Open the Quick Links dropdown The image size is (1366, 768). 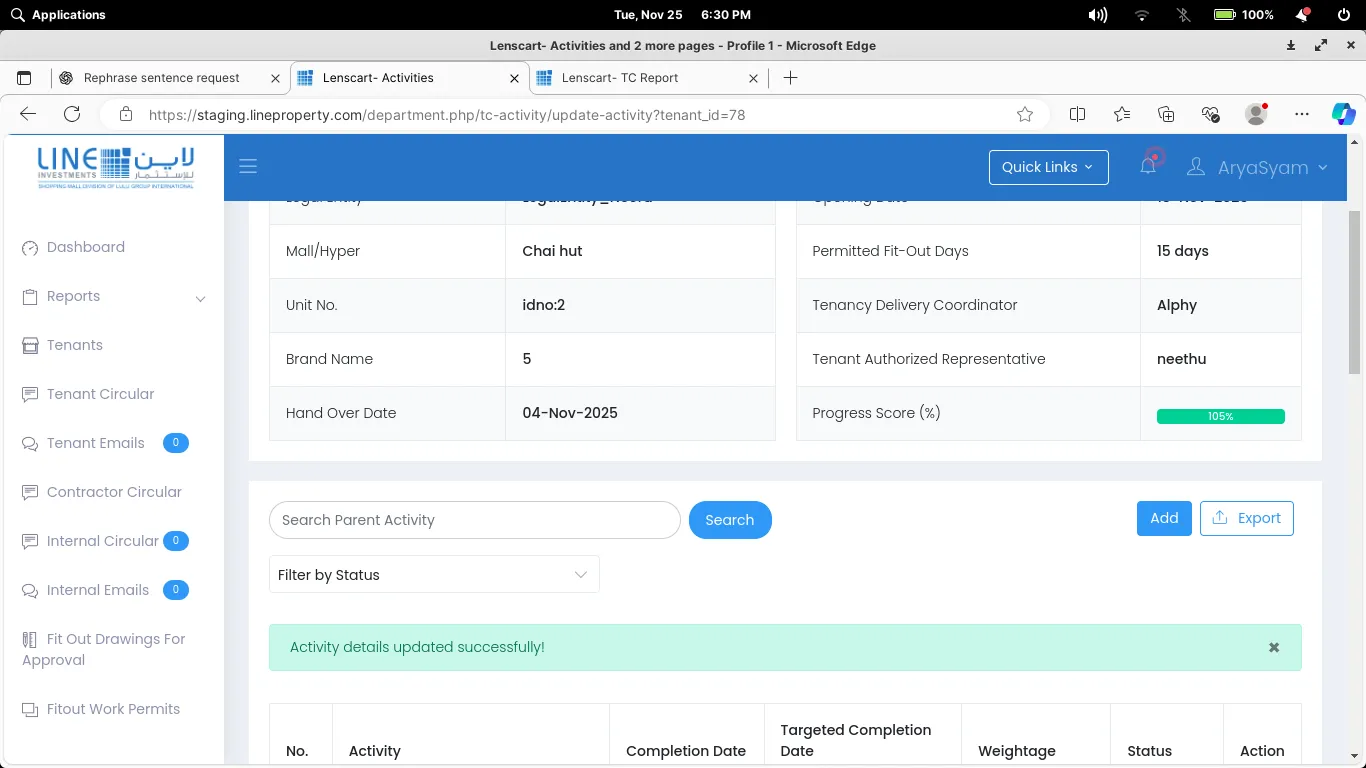tap(1048, 167)
